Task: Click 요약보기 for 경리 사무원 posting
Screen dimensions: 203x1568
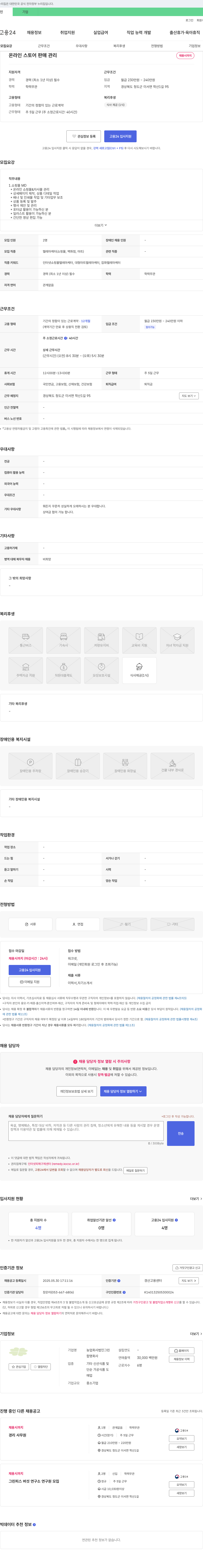Action: (182, 1439)
